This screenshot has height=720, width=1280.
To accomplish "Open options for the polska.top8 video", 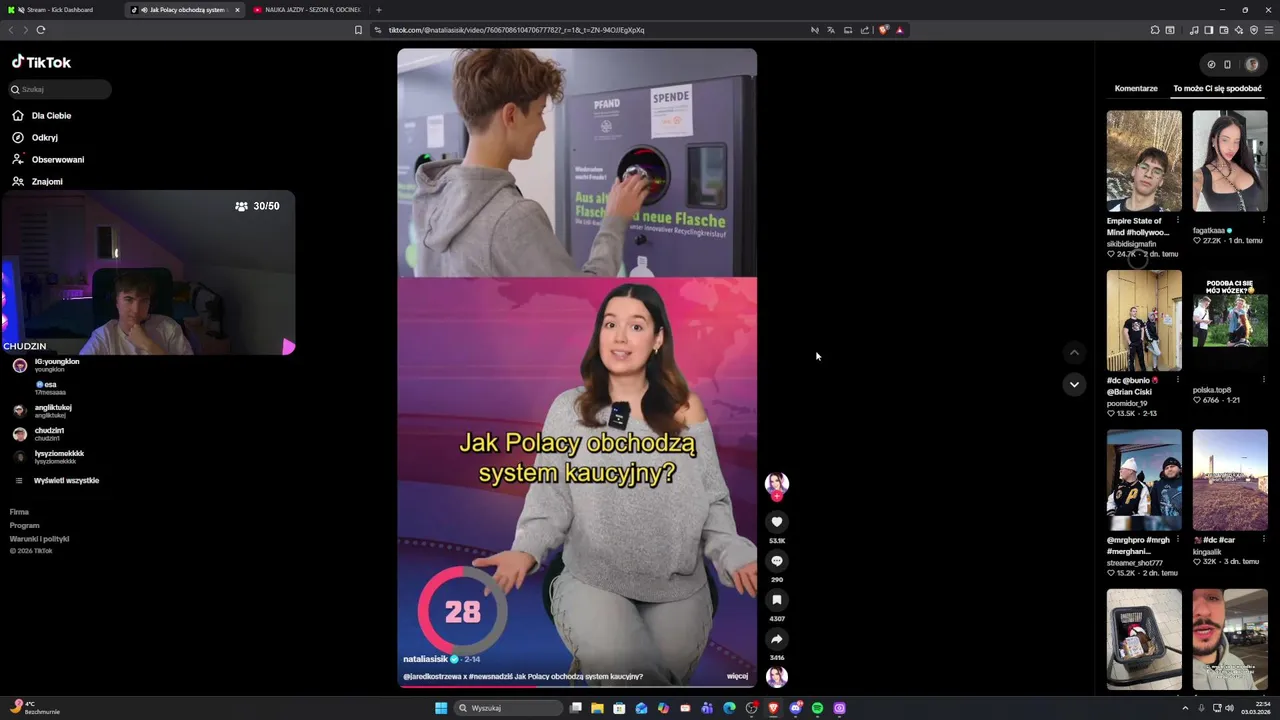I will 1263,380.
